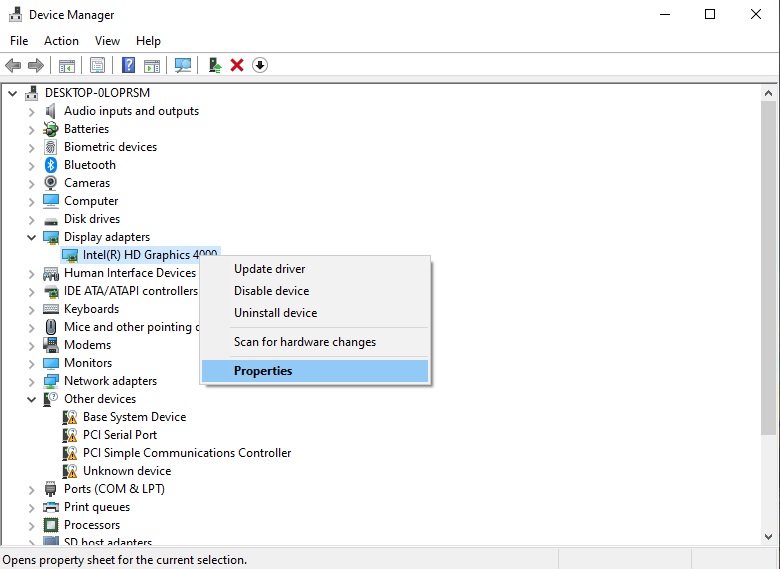Expand the Processors node
The width and height of the screenshot is (780, 569).
(x=31, y=525)
